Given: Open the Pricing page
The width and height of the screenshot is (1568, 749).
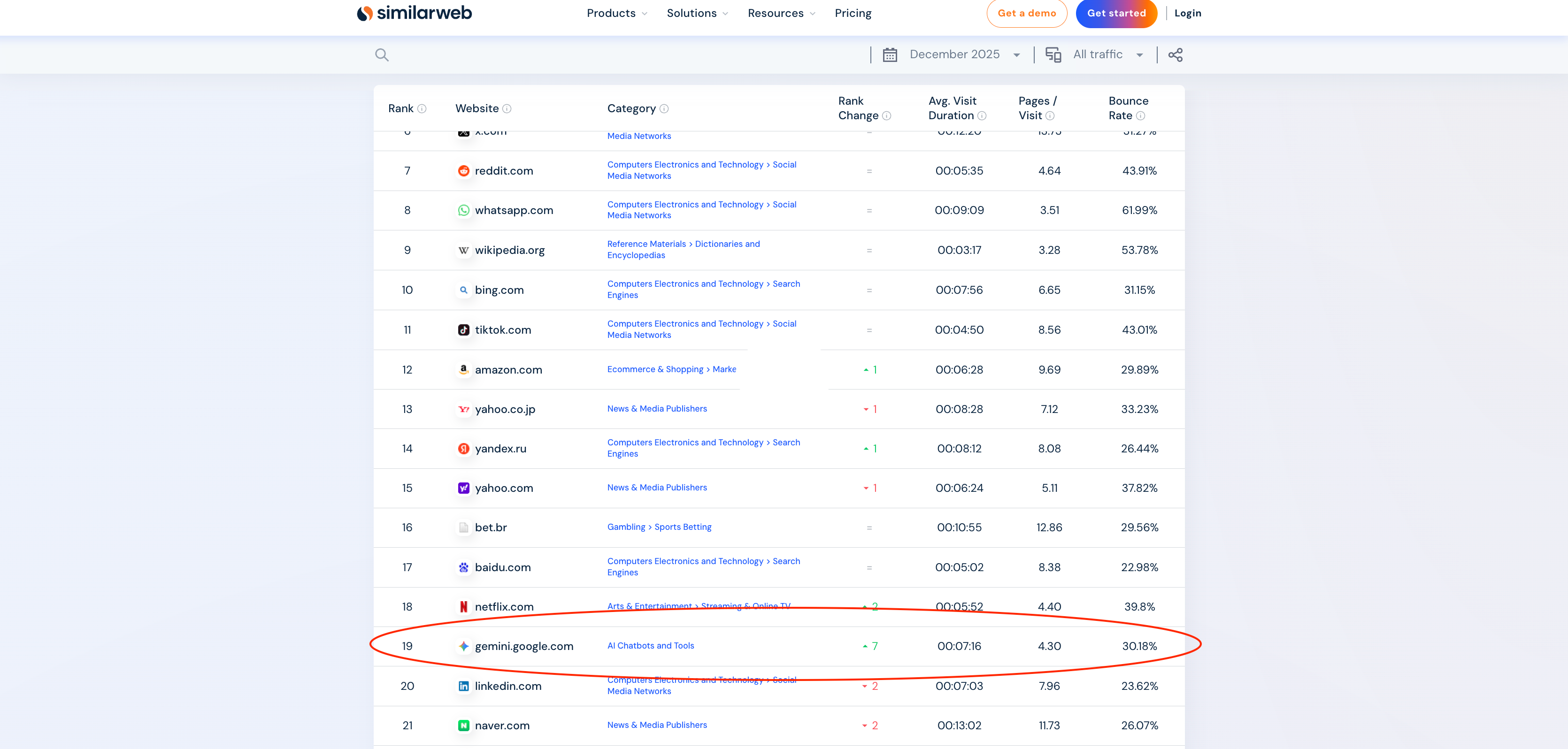Looking at the screenshot, I should (853, 14).
